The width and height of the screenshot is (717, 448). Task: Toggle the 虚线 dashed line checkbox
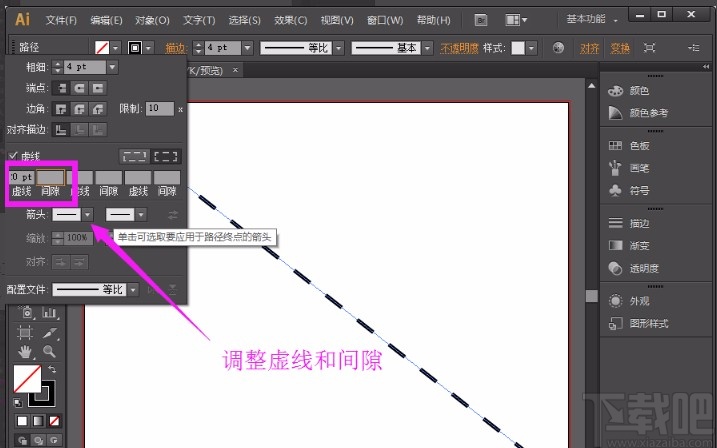[x=13, y=156]
